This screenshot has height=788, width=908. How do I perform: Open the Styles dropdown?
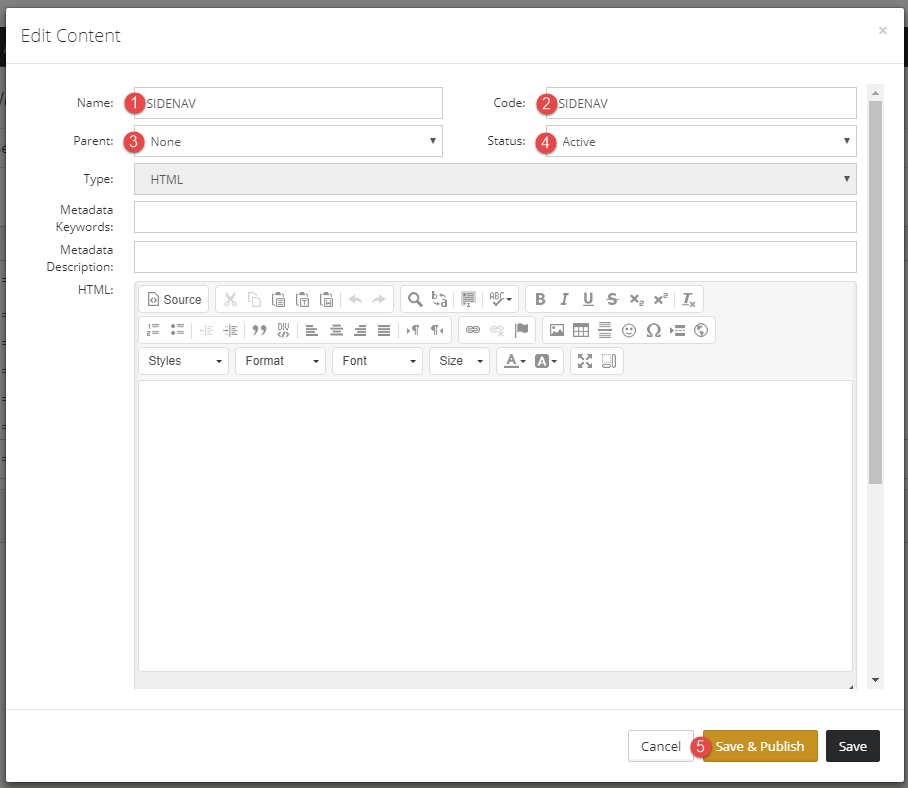point(184,361)
